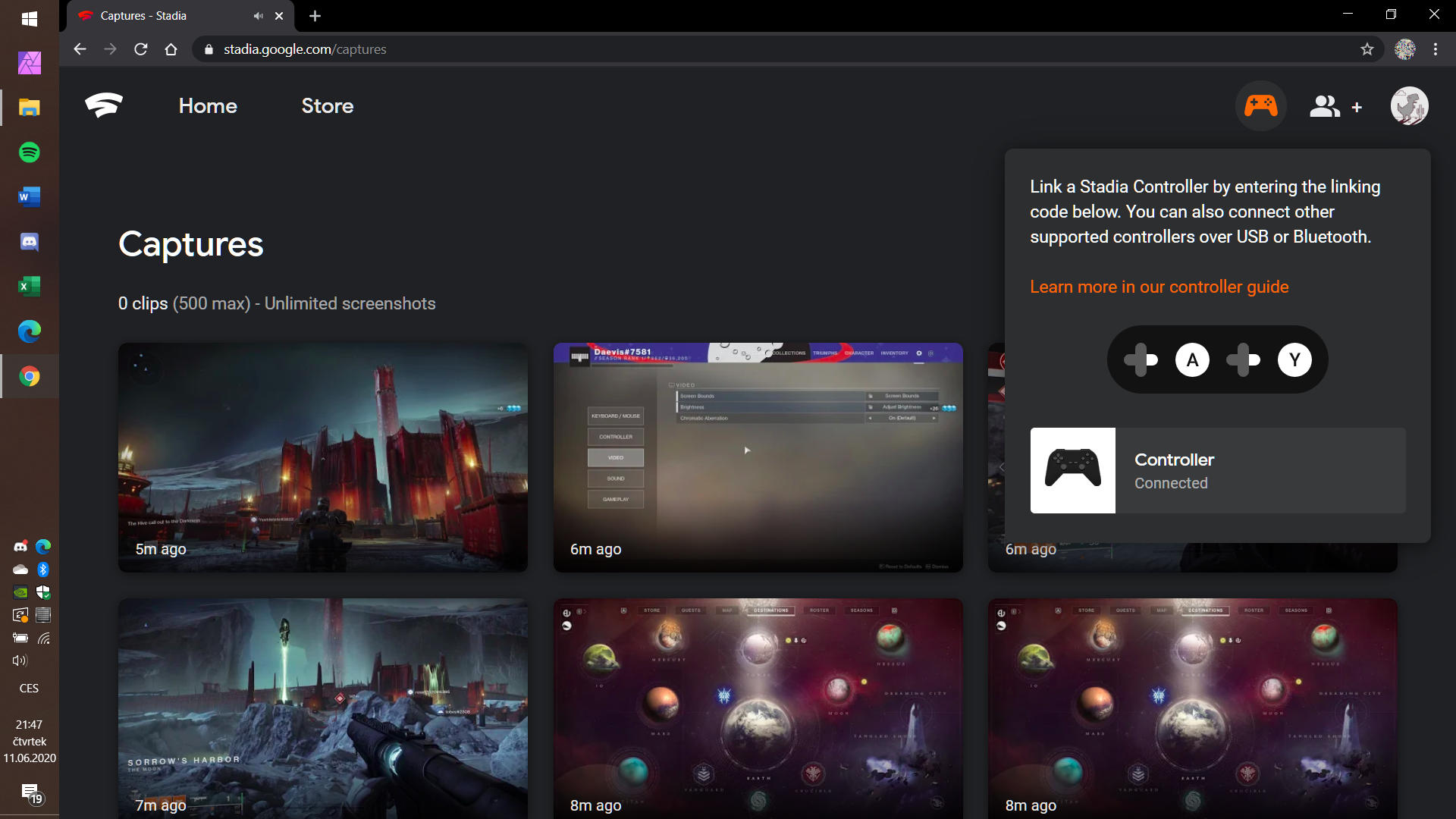
Task: Click the browser home icon
Action: pyautogui.click(x=171, y=49)
